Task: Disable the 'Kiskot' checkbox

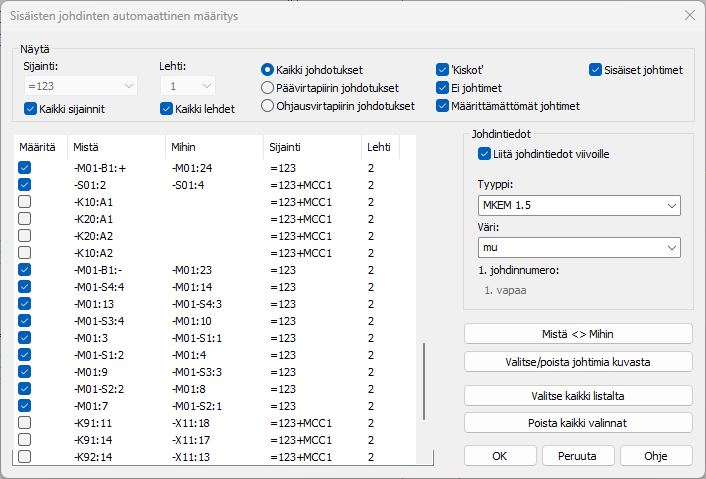Action: pyautogui.click(x=443, y=70)
